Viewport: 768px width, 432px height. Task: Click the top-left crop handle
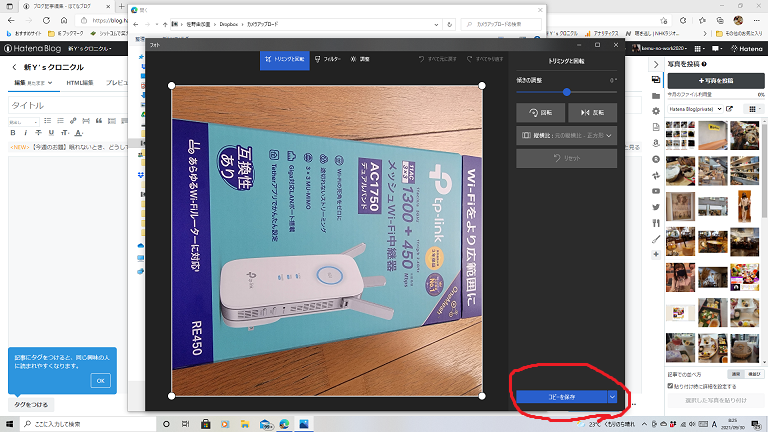point(171,86)
